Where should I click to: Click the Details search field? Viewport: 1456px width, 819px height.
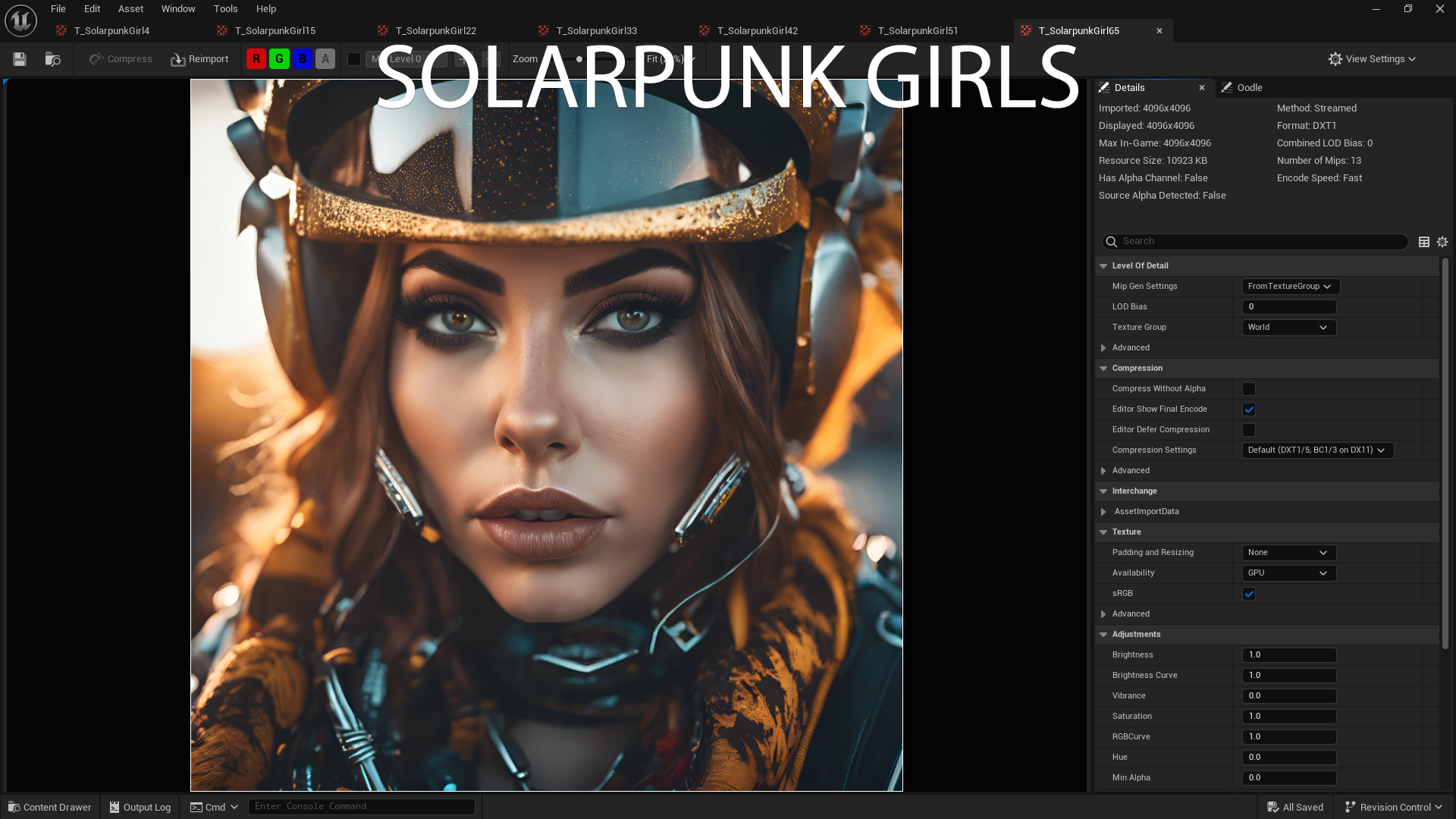(x=1255, y=241)
